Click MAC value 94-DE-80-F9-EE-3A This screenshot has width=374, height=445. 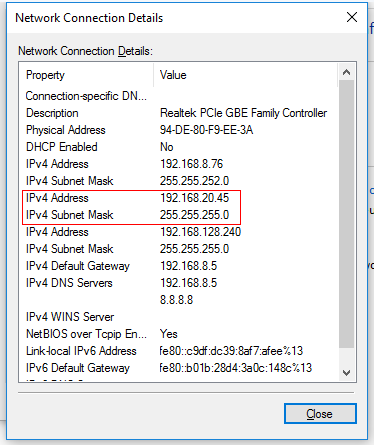point(206,130)
